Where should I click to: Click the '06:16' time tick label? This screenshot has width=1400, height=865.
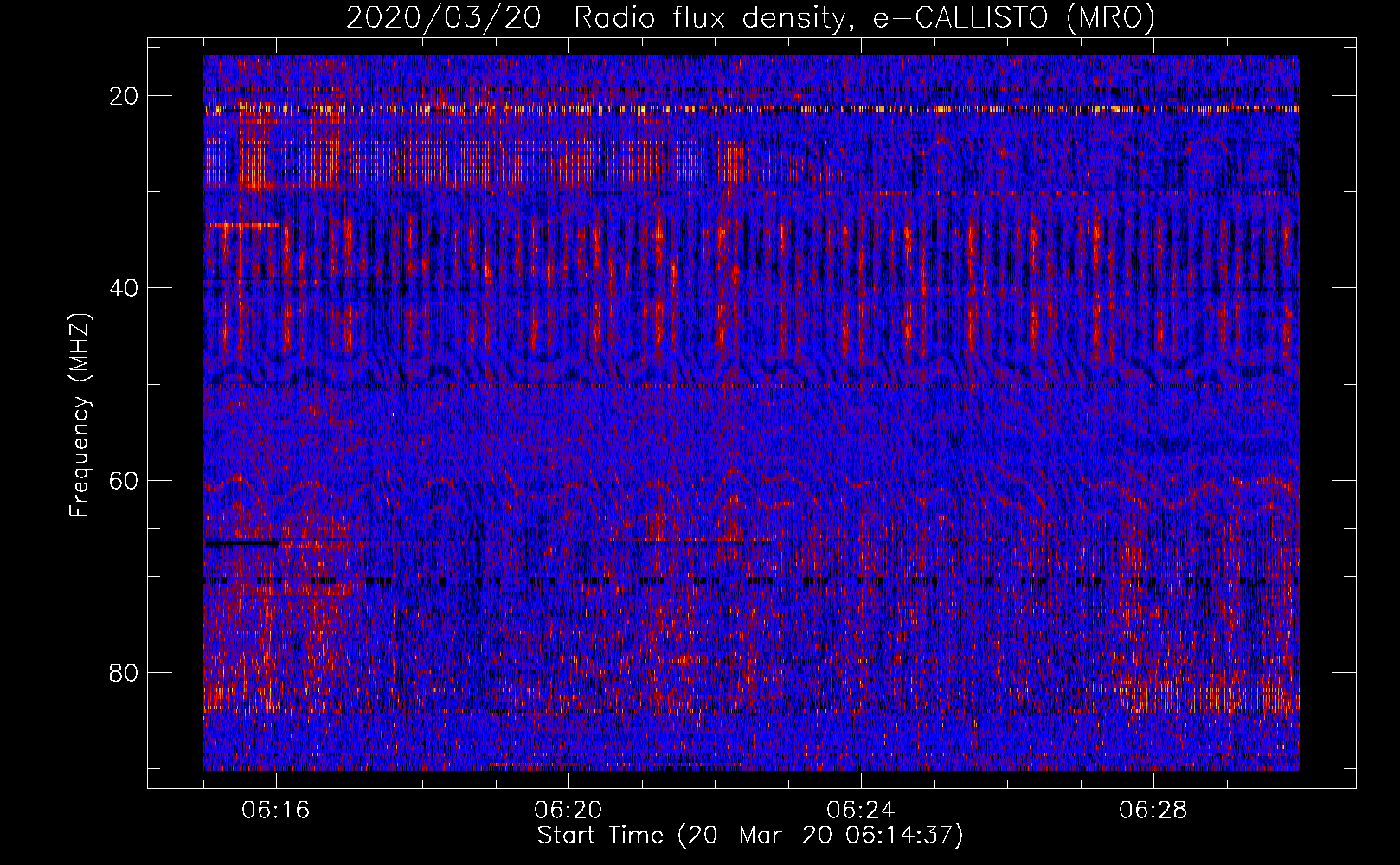276,811
